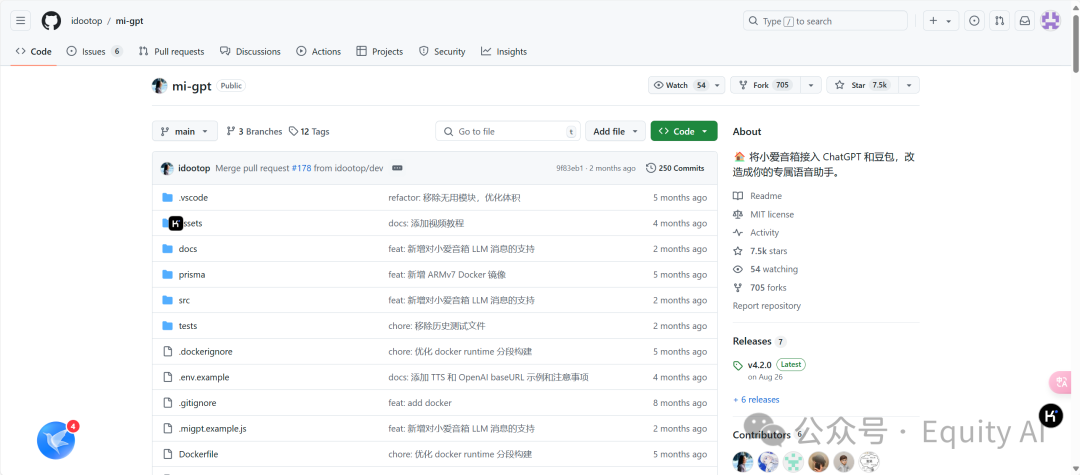Open the pull requests header icon

(1000, 21)
